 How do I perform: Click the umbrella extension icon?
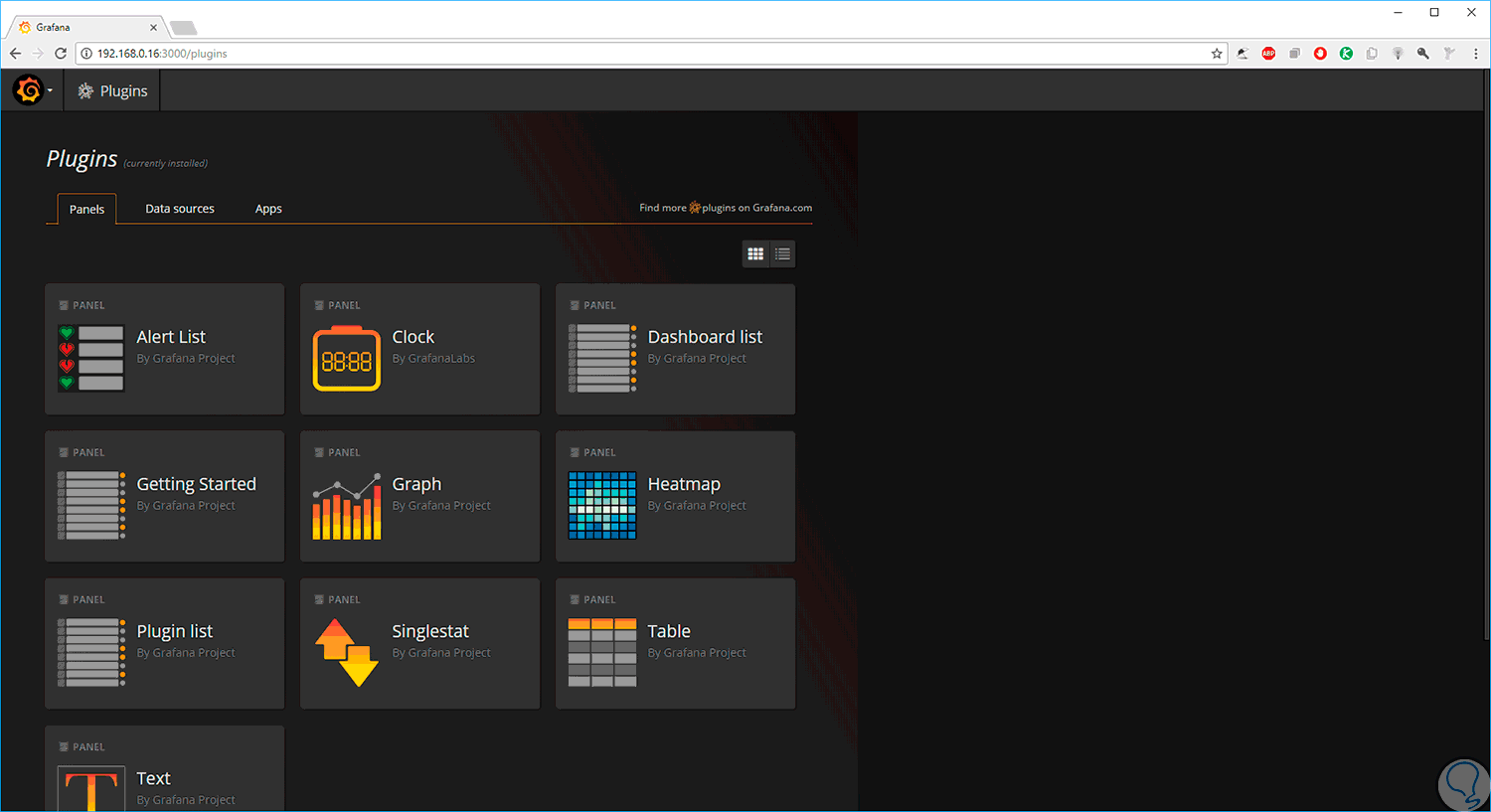[x=1242, y=54]
